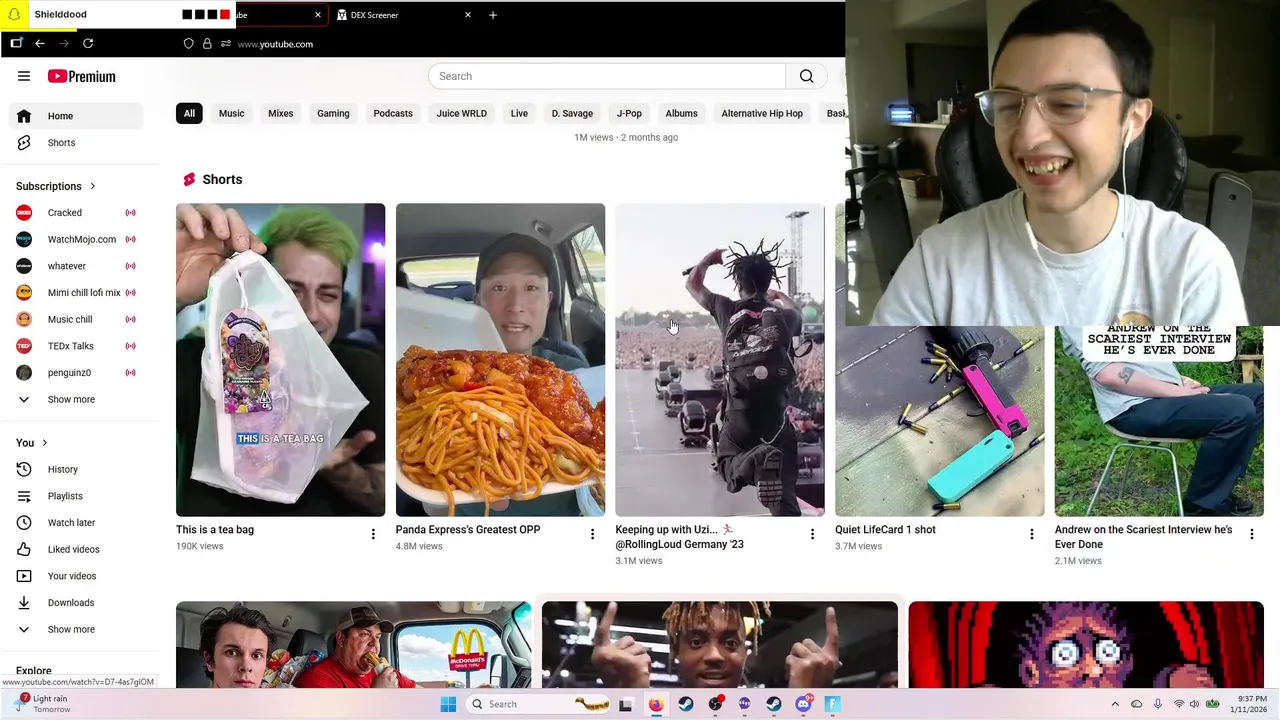Open the shield tracking protection icon

point(188,43)
